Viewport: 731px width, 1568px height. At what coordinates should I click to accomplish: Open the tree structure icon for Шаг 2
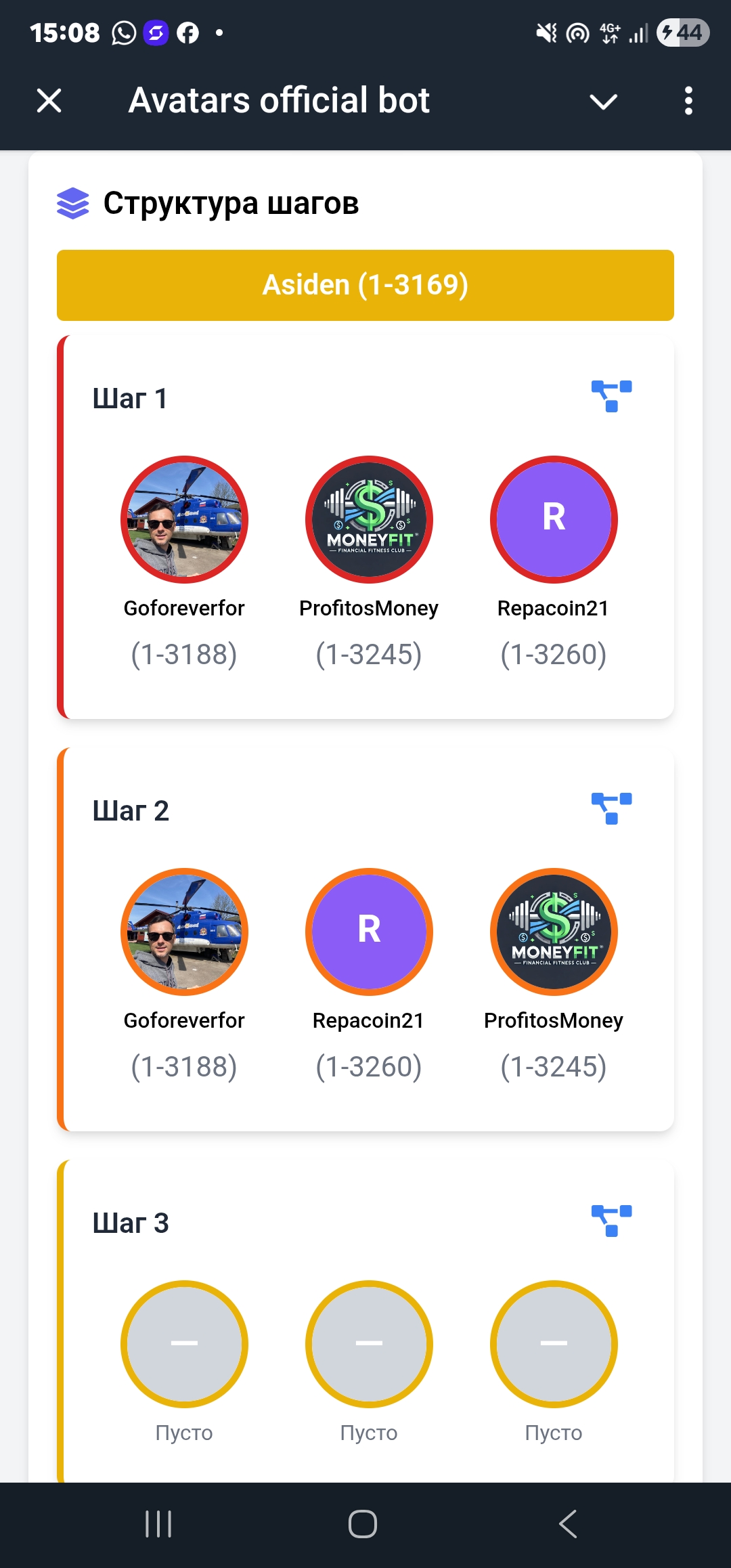coord(611,808)
